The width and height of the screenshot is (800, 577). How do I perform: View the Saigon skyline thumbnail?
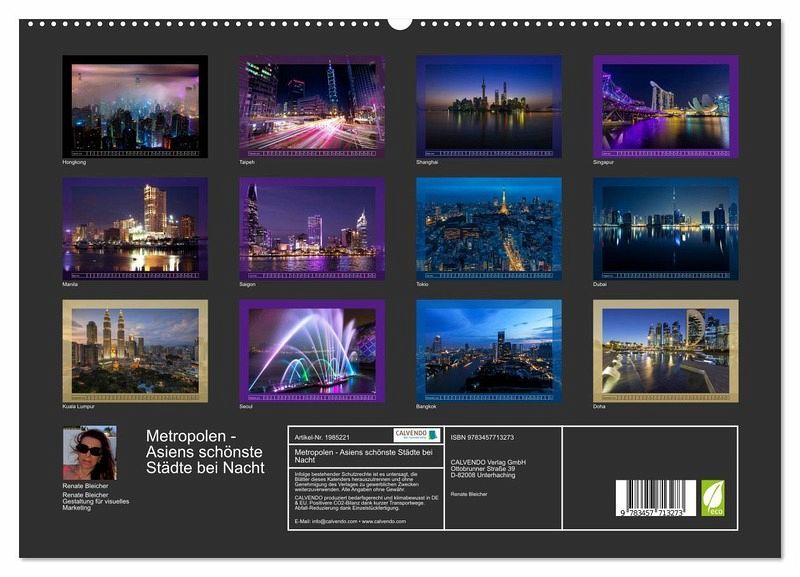point(312,229)
